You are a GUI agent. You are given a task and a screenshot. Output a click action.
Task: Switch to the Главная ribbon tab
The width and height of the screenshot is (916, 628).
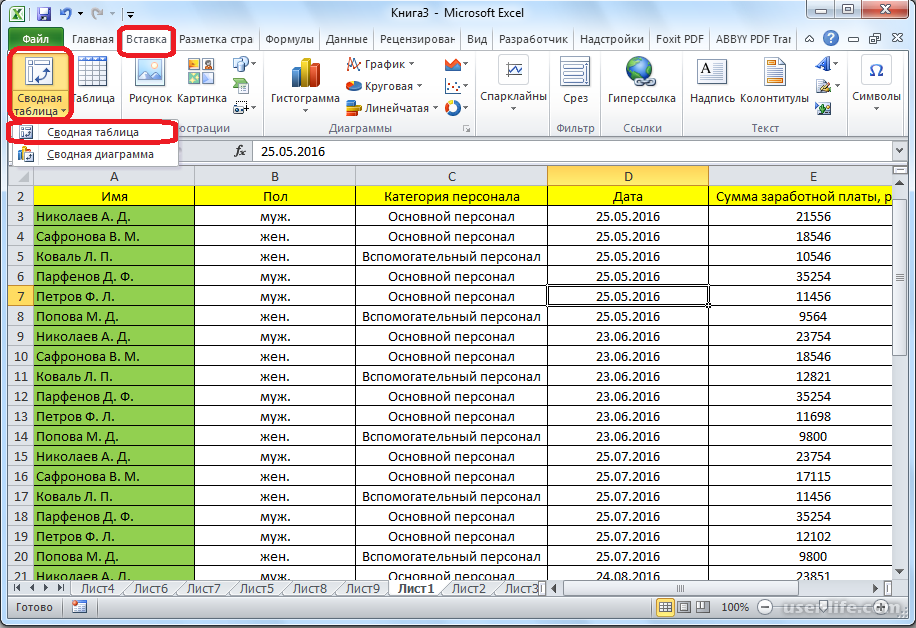[92, 39]
